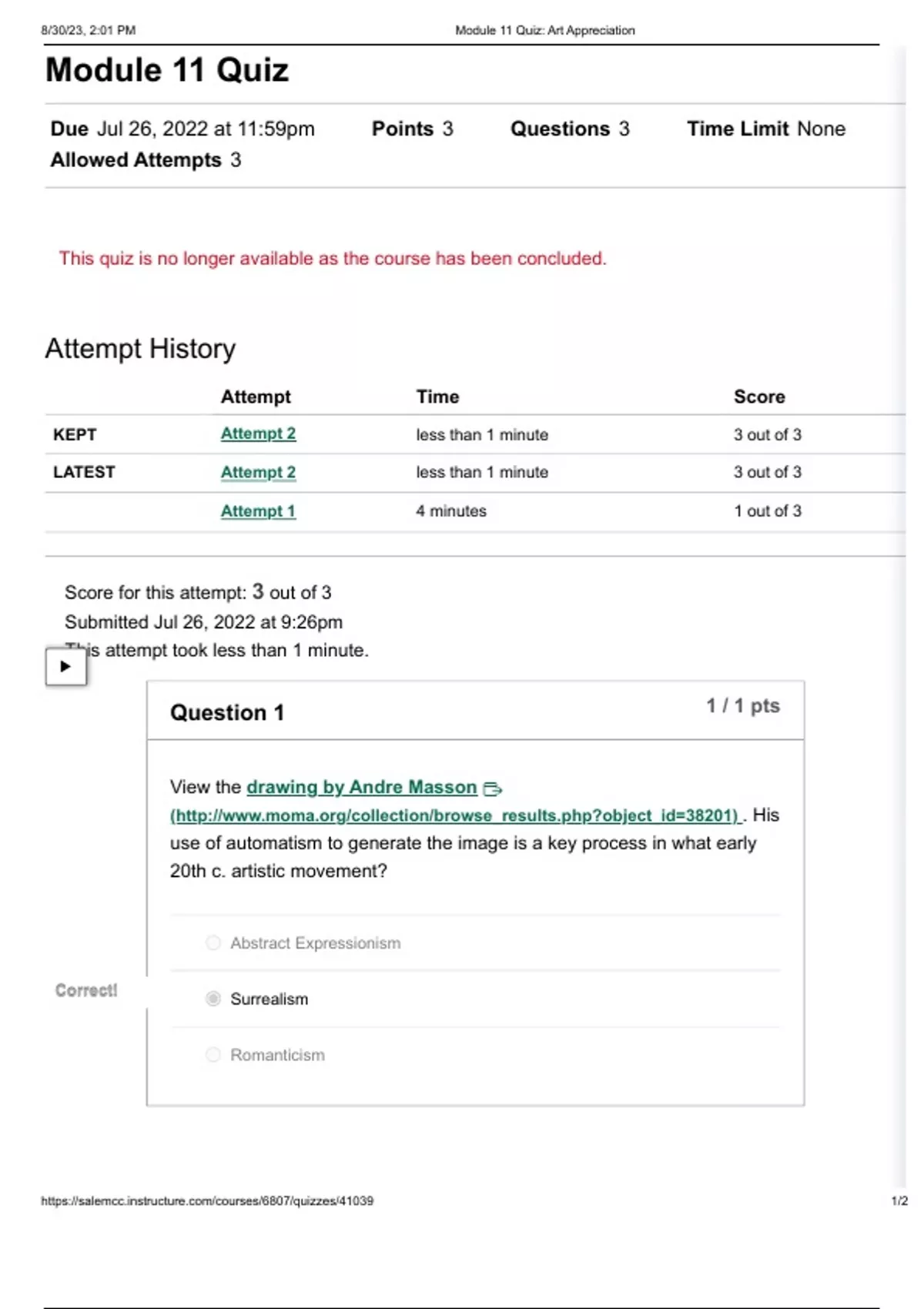Viewport: 924px width, 1309px height.
Task: Select the Romanticism radio button
Action: [x=213, y=1055]
